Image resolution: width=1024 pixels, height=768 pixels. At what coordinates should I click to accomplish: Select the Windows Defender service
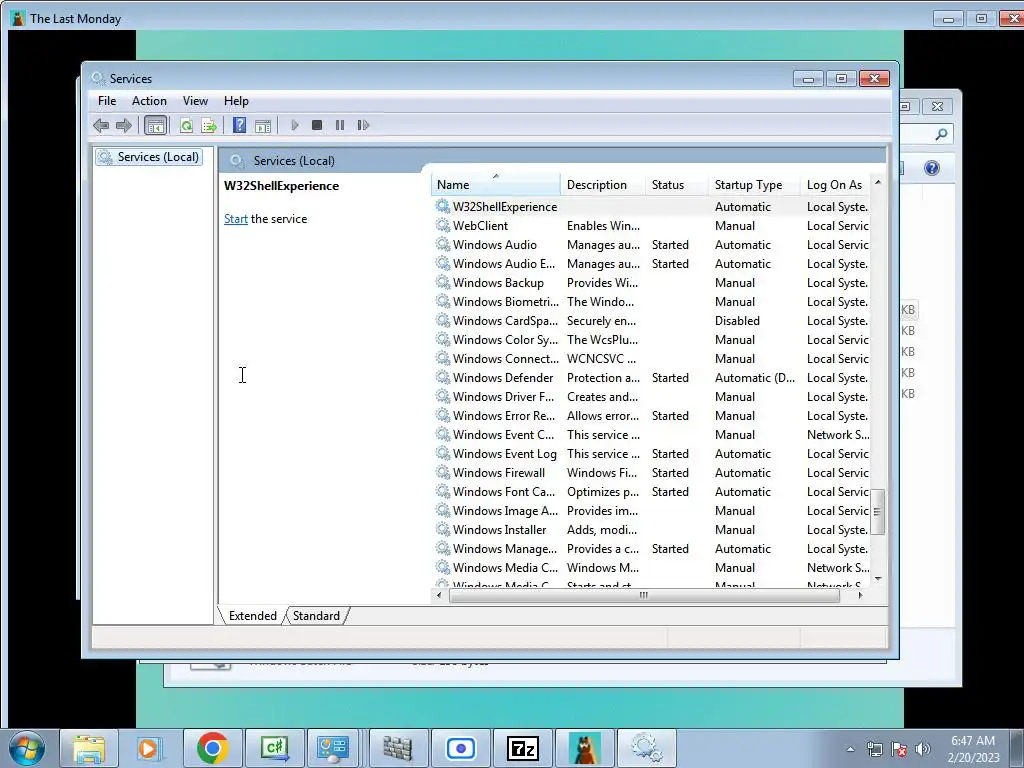point(651,377)
